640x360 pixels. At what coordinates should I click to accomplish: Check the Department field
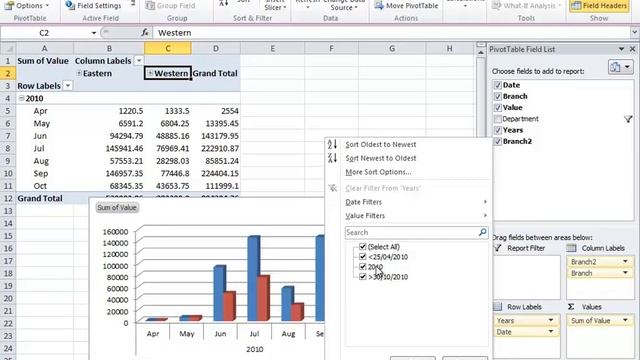(498, 119)
